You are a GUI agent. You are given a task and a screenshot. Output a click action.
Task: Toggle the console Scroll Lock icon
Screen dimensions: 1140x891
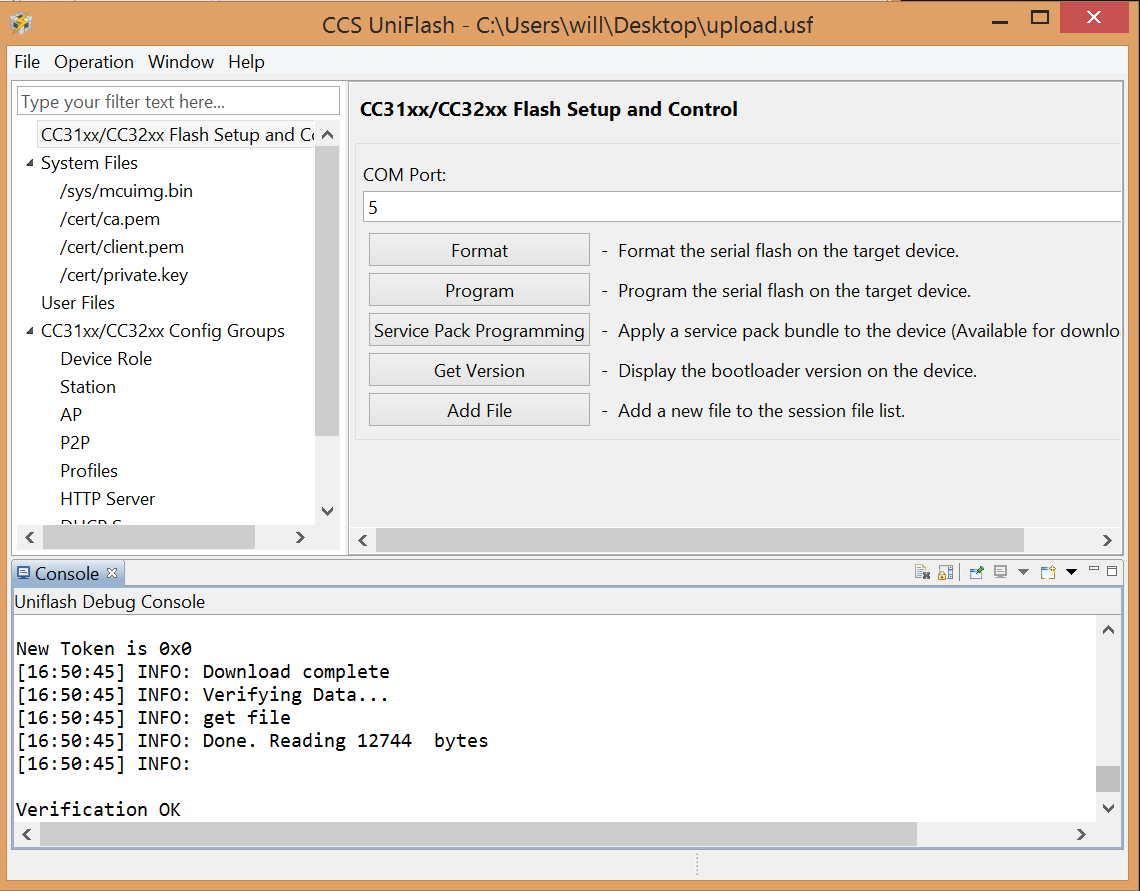(945, 573)
